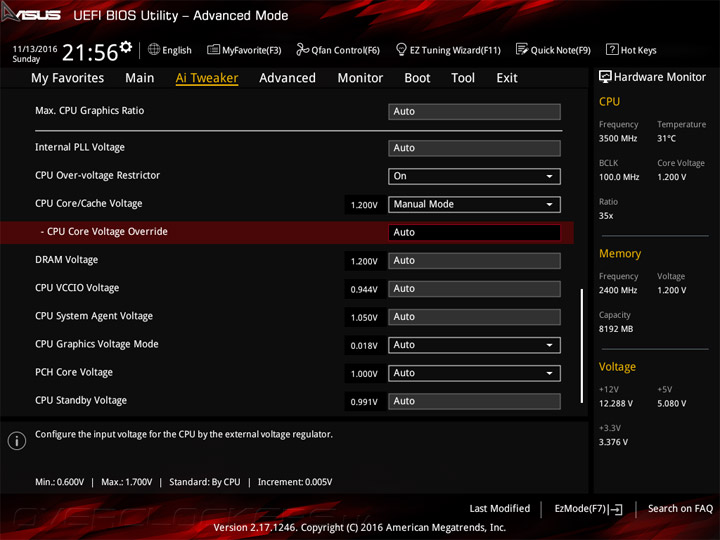Click CPU System Agent Voltage field
Image resolution: width=720 pixels, height=540 pixels.
[474, 317]
